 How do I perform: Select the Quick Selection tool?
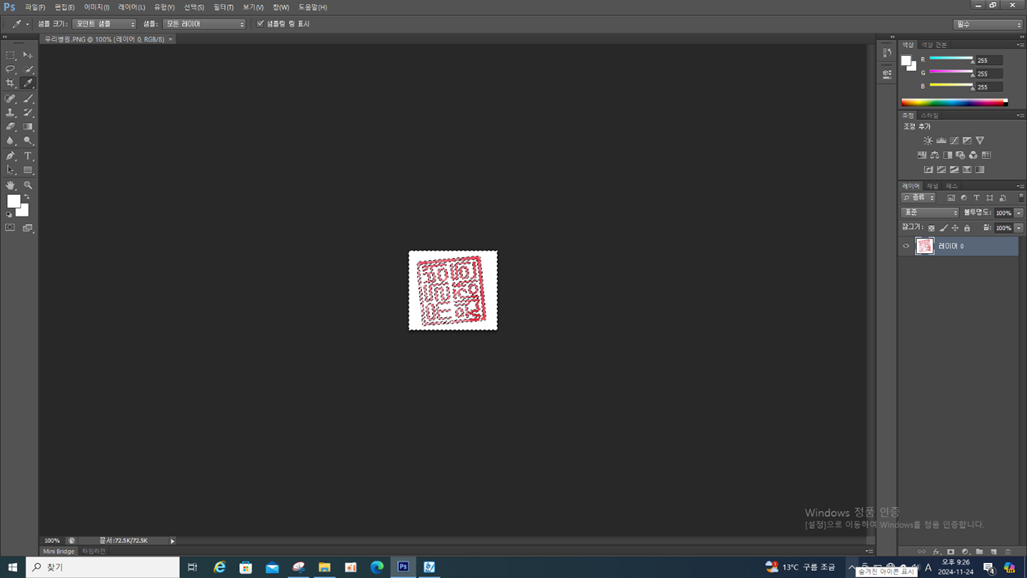[x=28, y=69]
